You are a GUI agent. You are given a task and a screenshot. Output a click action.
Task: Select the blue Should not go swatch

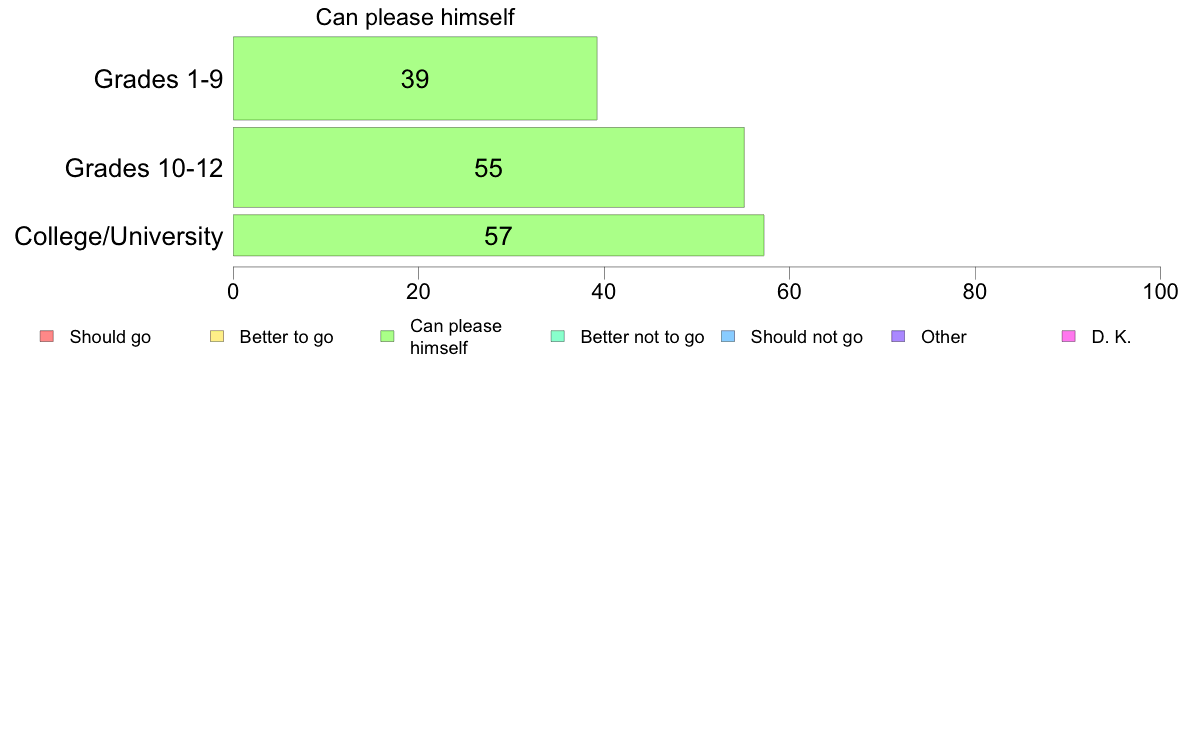coord(728,337)
